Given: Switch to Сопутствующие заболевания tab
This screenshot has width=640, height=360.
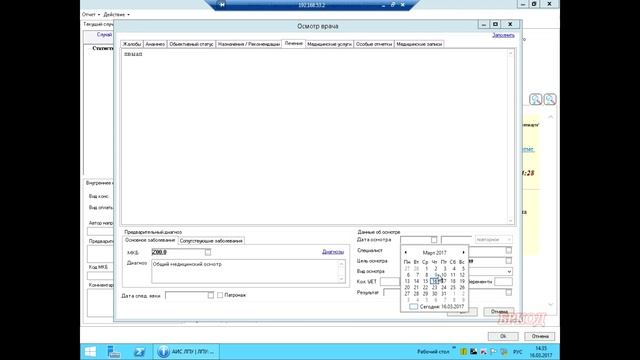Looking at the screenshot, I should (211, 241).
